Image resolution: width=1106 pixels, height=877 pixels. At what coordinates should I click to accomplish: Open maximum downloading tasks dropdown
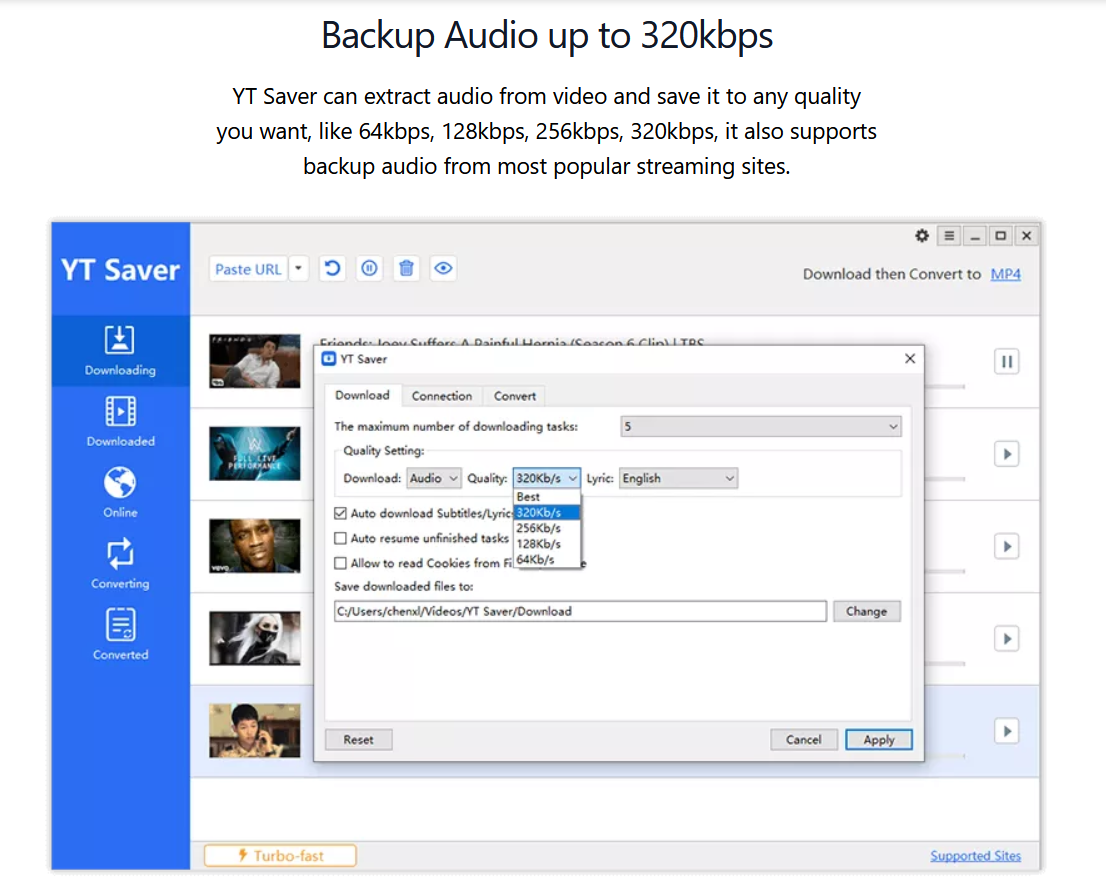pyautogui.click(x=760, y=427)
